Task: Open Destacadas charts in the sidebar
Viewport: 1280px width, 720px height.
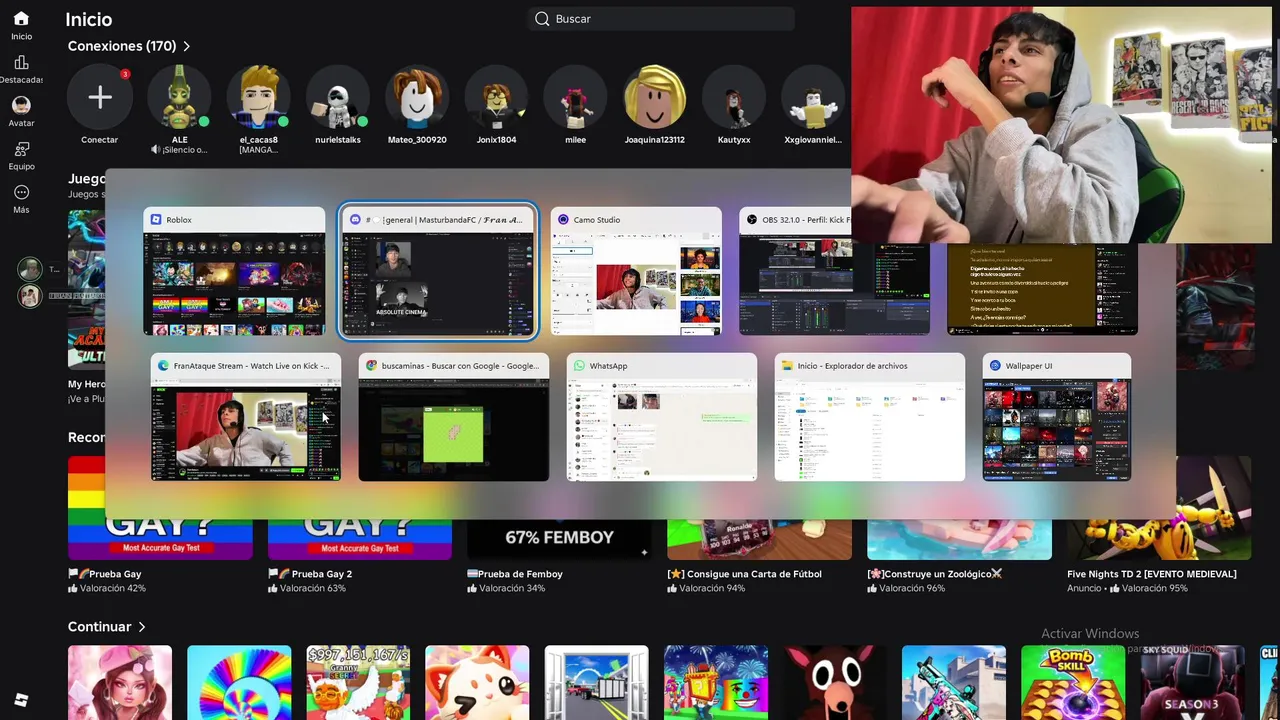Action: [21, 69]
